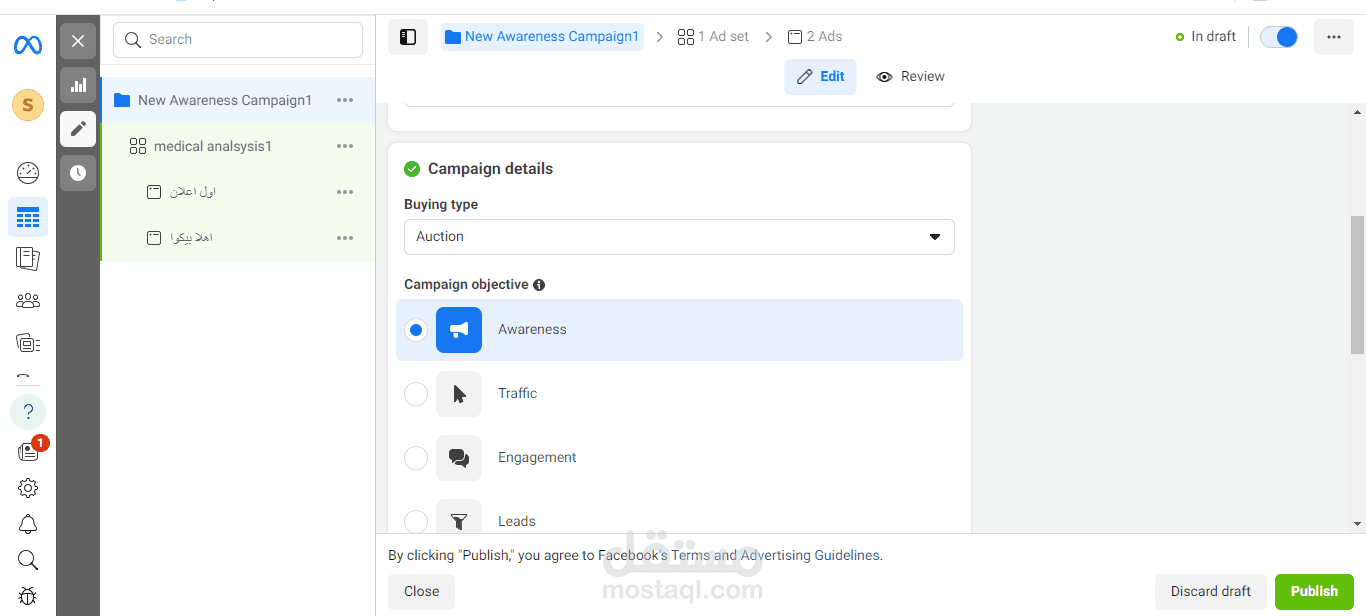Open options menu for medical analsysis1 ad set
Image resolution: width=1366 pixels, height=616 pixels.
tap(345, 146)
